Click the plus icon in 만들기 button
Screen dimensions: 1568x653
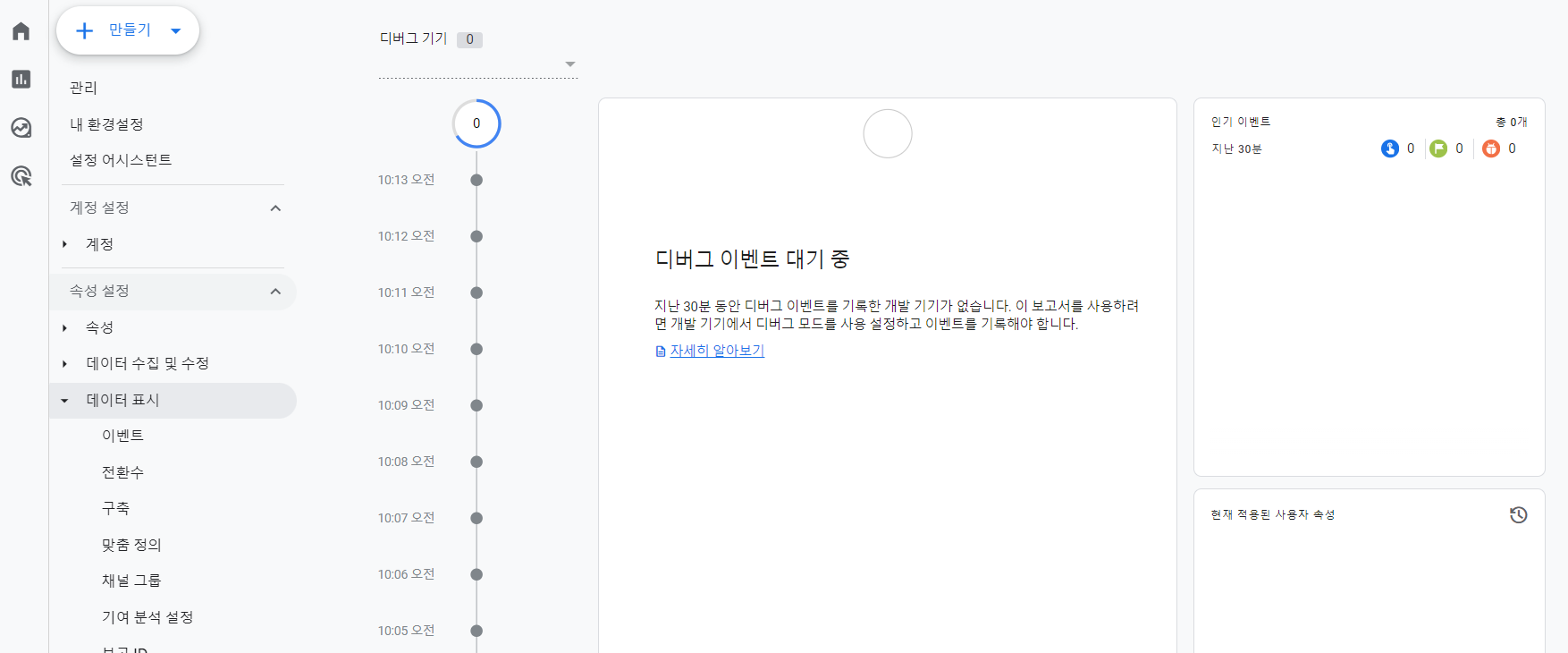click(85, 31)
